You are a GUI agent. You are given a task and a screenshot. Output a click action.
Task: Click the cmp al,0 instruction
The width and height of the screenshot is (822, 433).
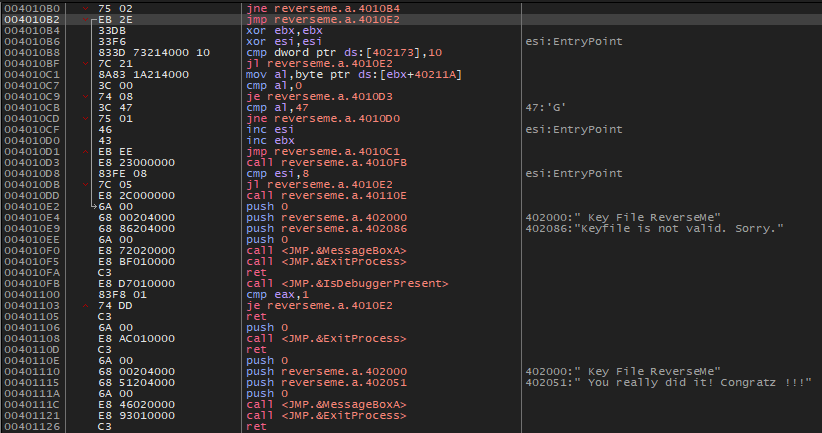point(273,85)
